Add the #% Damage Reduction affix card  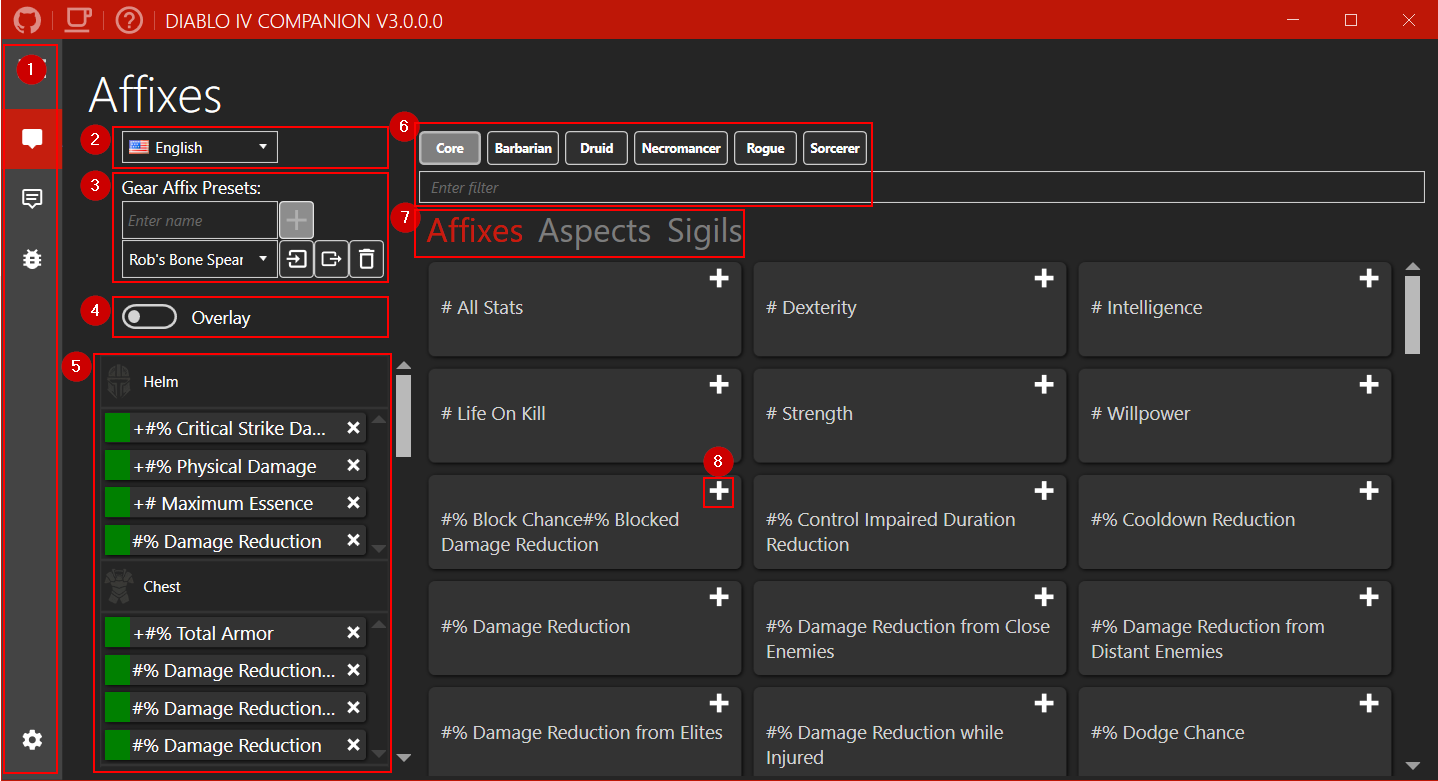(x=718, y=598)
